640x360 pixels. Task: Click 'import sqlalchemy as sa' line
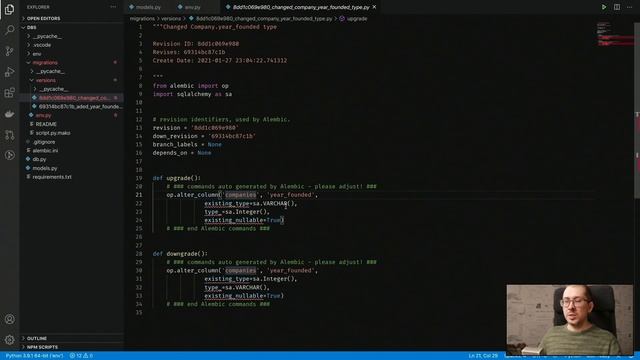coord(192,94)
